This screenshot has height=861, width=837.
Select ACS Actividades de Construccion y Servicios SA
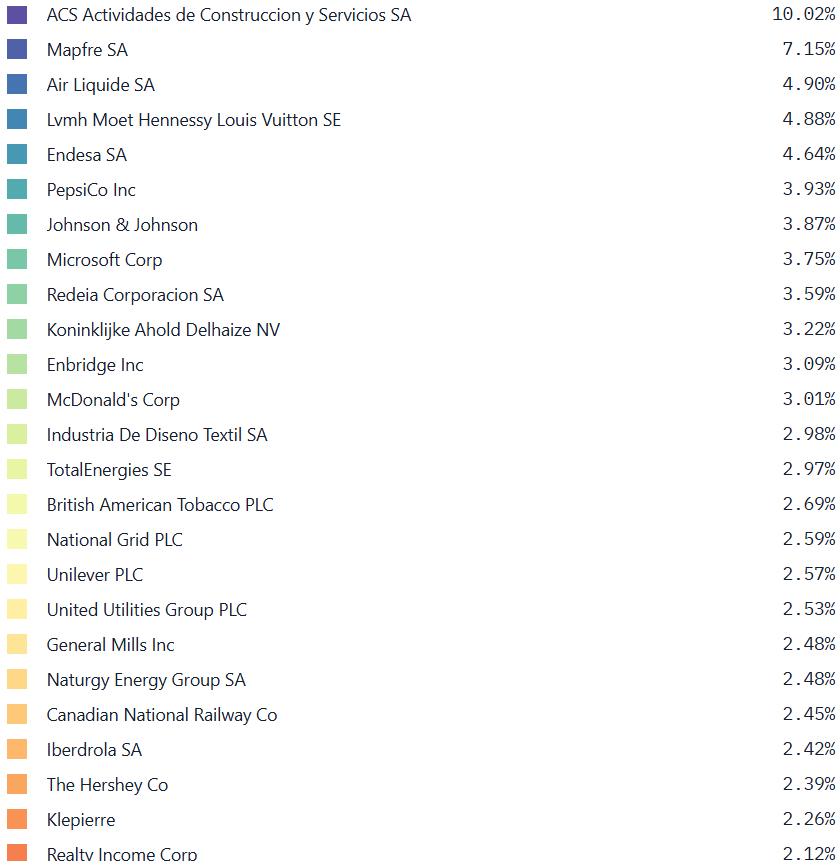[229, 15]
